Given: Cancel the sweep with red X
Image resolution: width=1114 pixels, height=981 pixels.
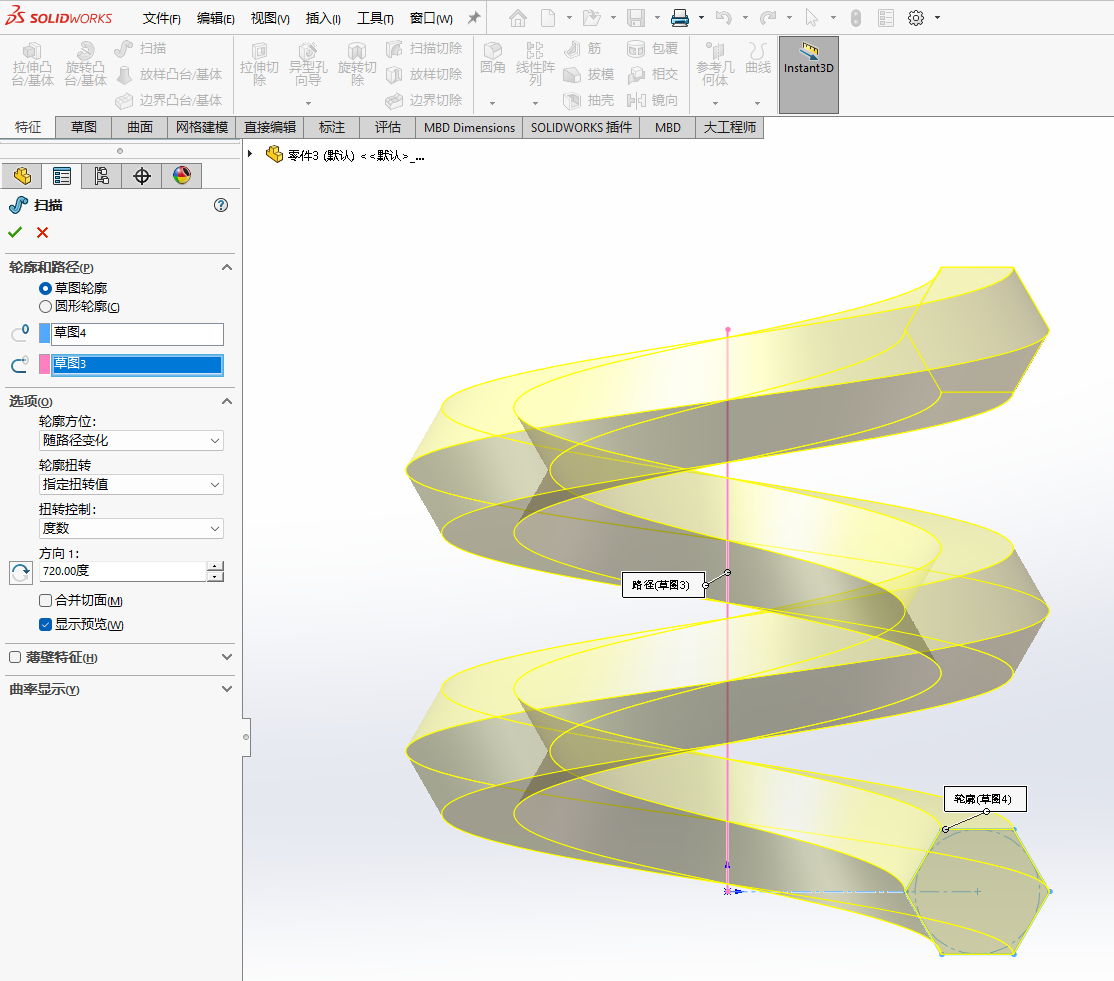Looking at the screenshot, I should (x=42, y=232).
